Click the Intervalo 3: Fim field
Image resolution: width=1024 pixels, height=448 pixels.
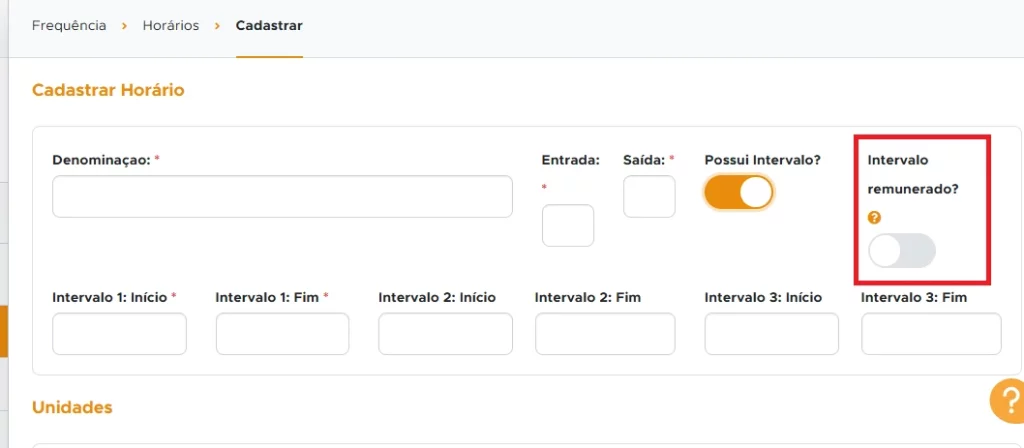[931, 334]
